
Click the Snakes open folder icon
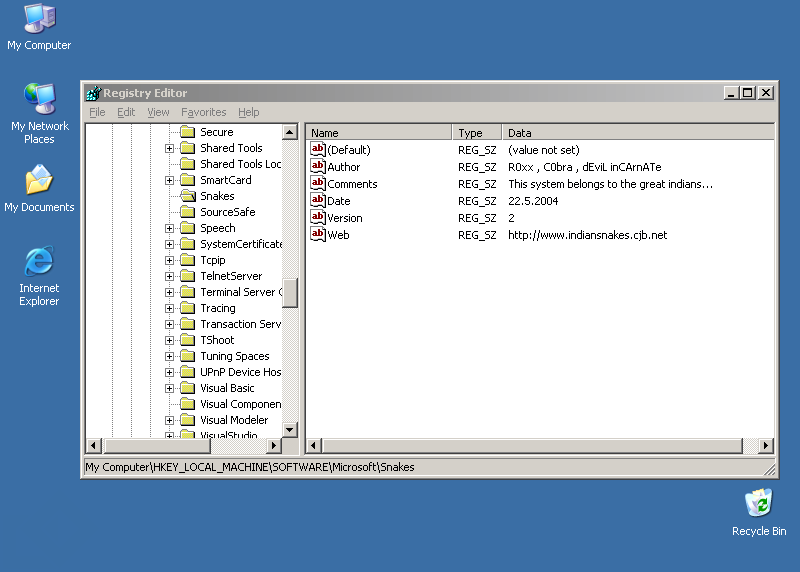(188, 196)
